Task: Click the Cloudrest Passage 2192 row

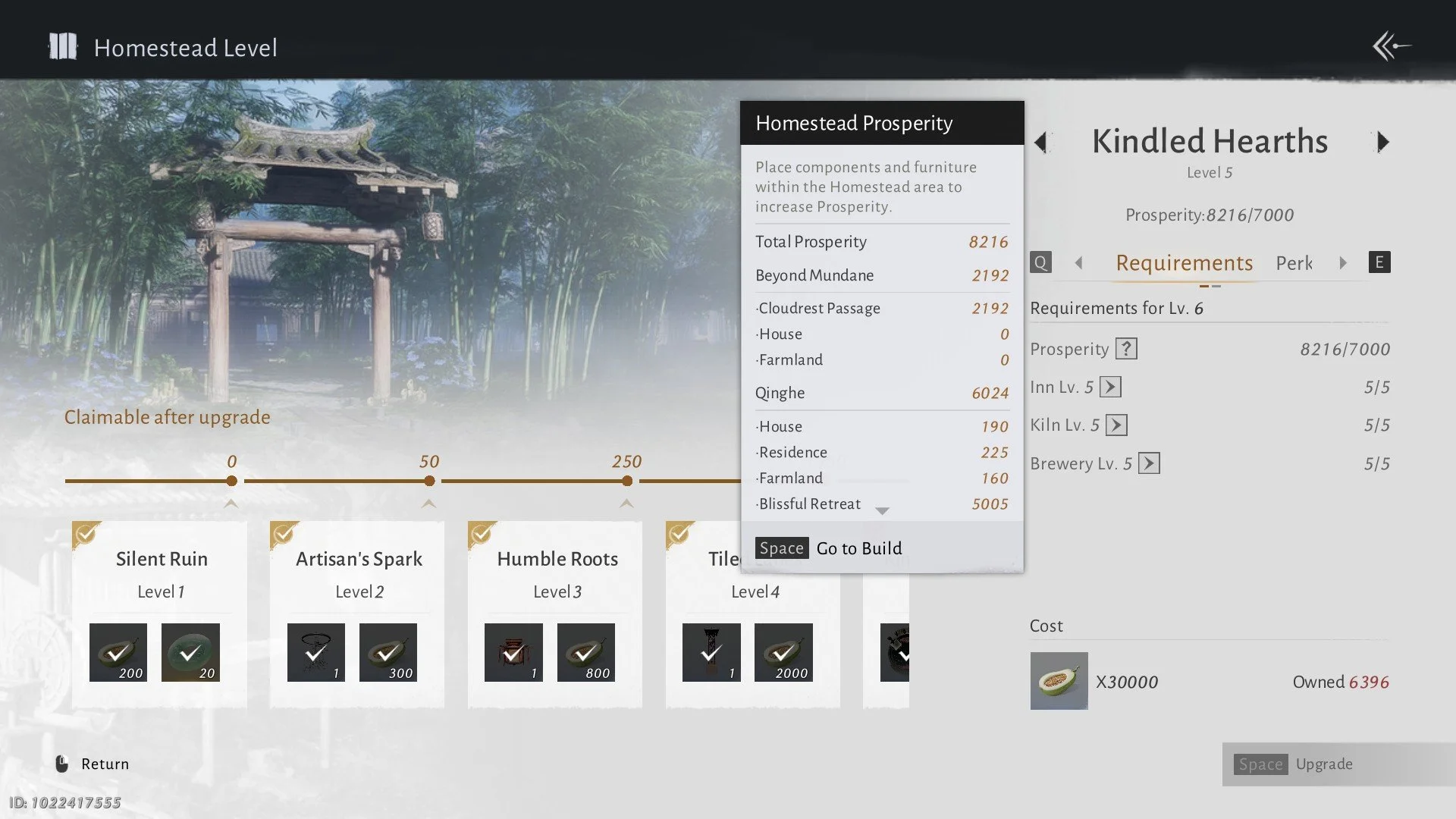Action: (882, 308)
